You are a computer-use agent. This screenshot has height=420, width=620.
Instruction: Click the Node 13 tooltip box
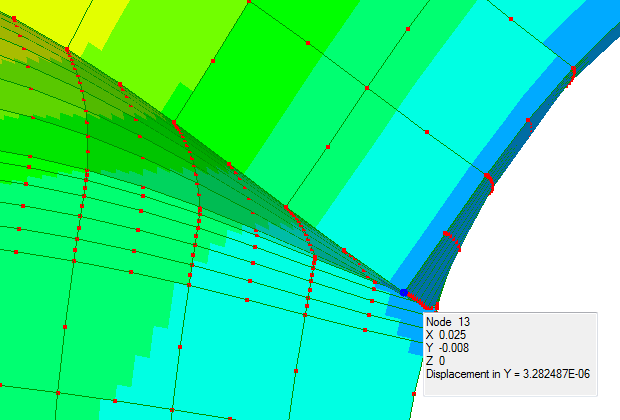click(x=510, y=353)
